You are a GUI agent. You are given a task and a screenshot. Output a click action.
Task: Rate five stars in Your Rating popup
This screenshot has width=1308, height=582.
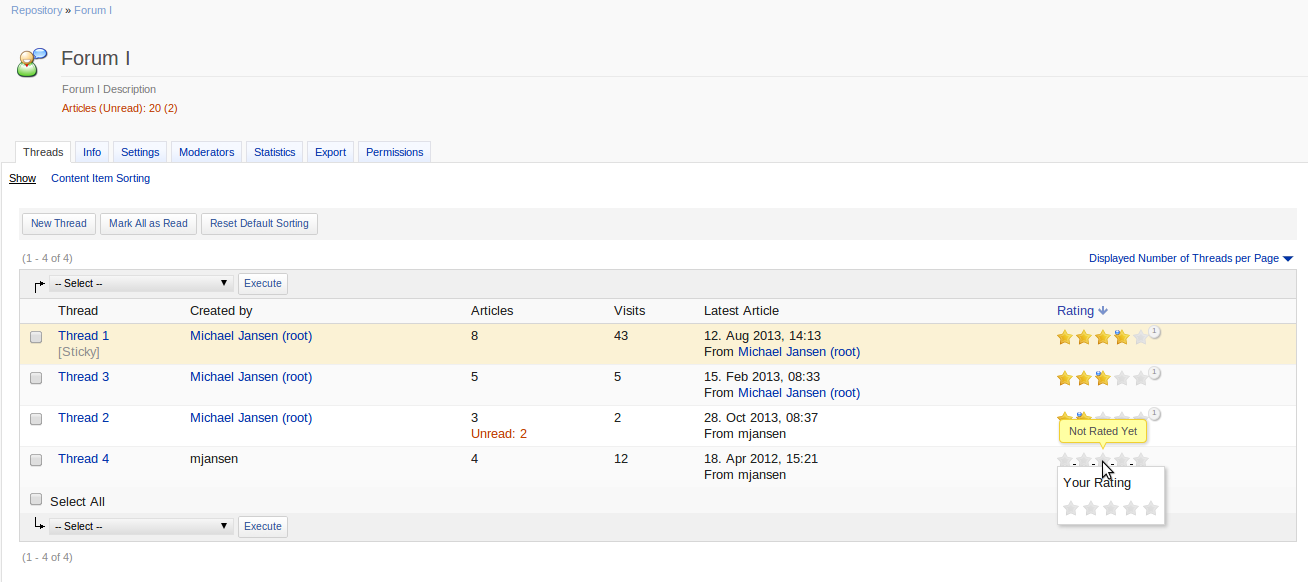[1150, 508]
